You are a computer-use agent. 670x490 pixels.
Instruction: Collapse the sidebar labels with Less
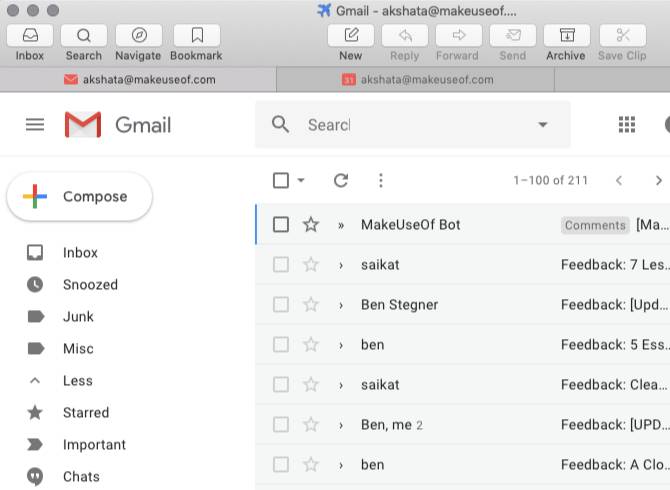point(77,381)
